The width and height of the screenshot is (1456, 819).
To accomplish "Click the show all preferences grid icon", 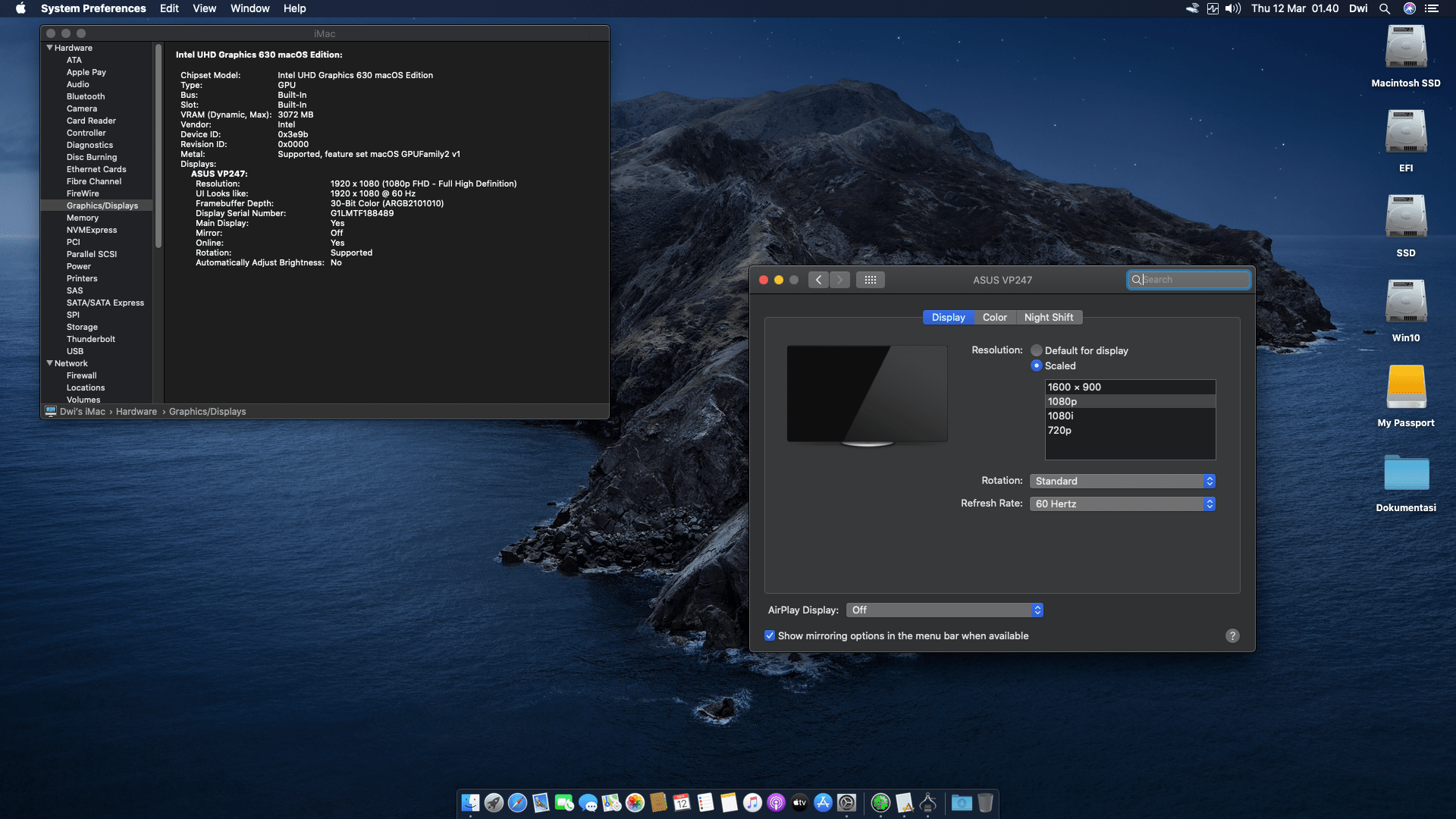I will pyautogui.click(x=870, y=280).
